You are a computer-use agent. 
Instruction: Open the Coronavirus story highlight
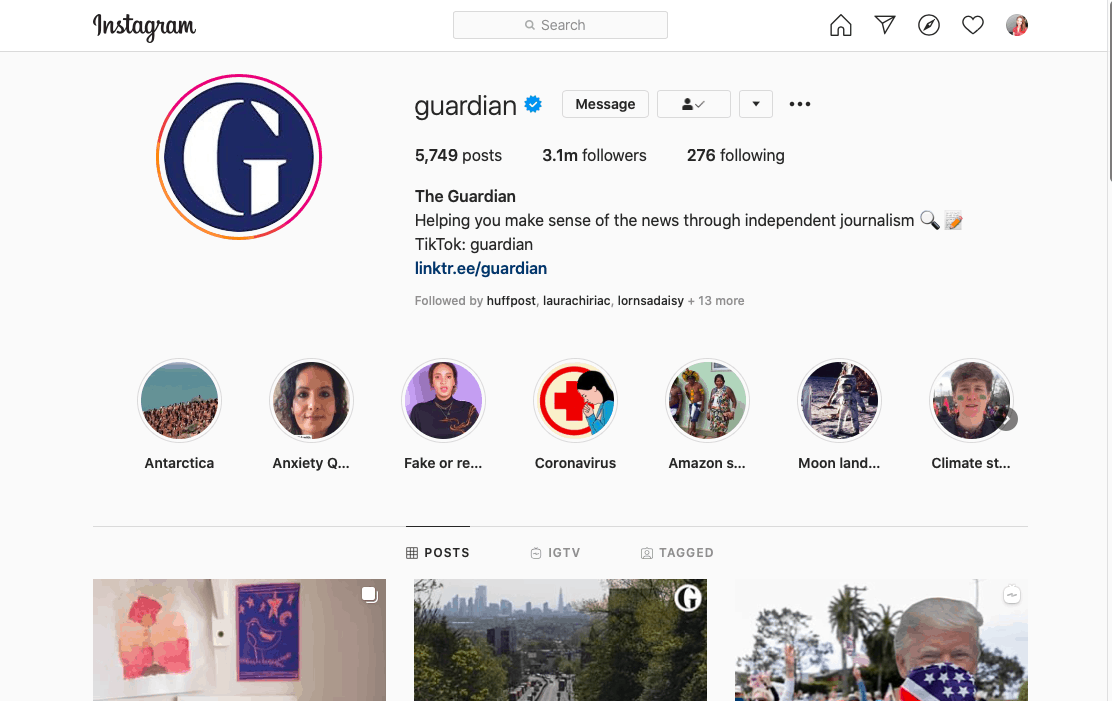pos(575,401)
